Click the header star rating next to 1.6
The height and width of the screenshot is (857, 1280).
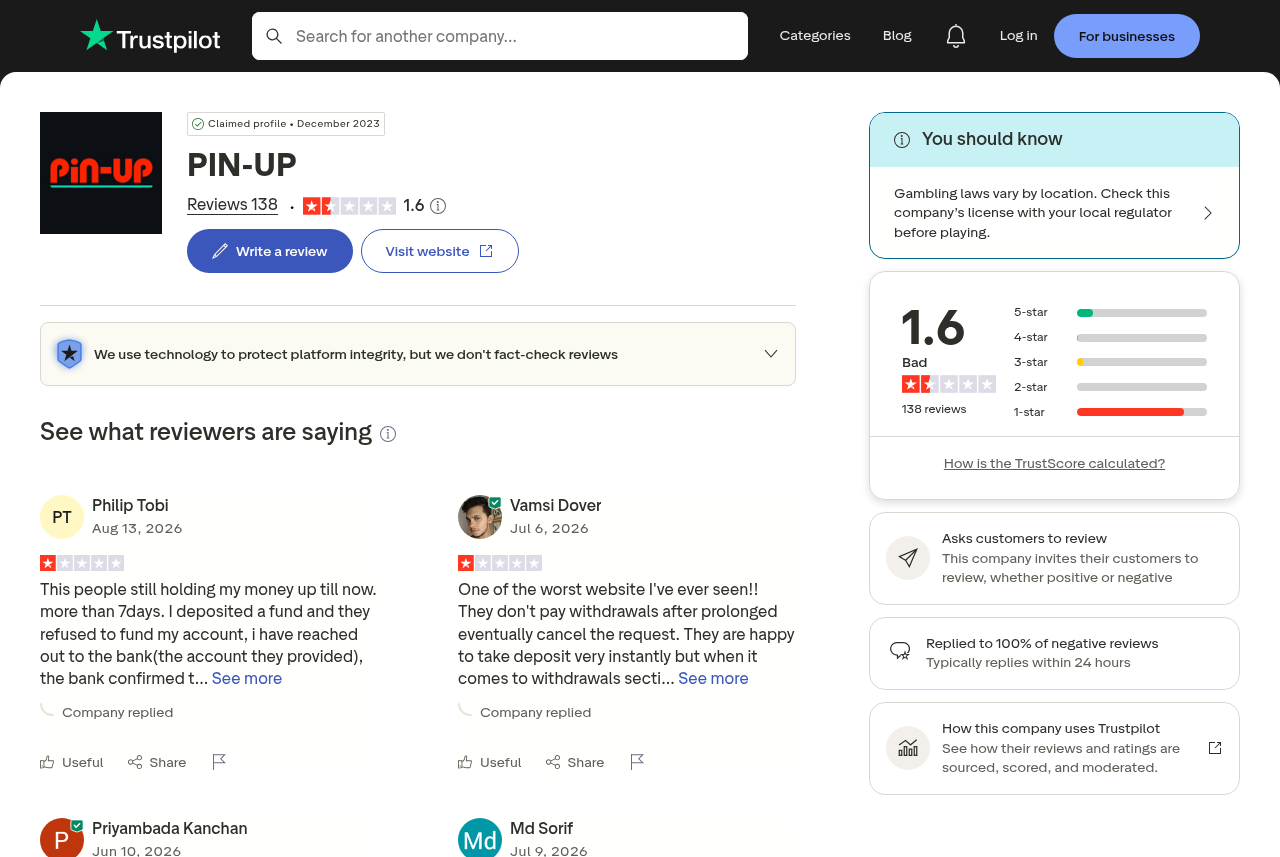[349, 206]
